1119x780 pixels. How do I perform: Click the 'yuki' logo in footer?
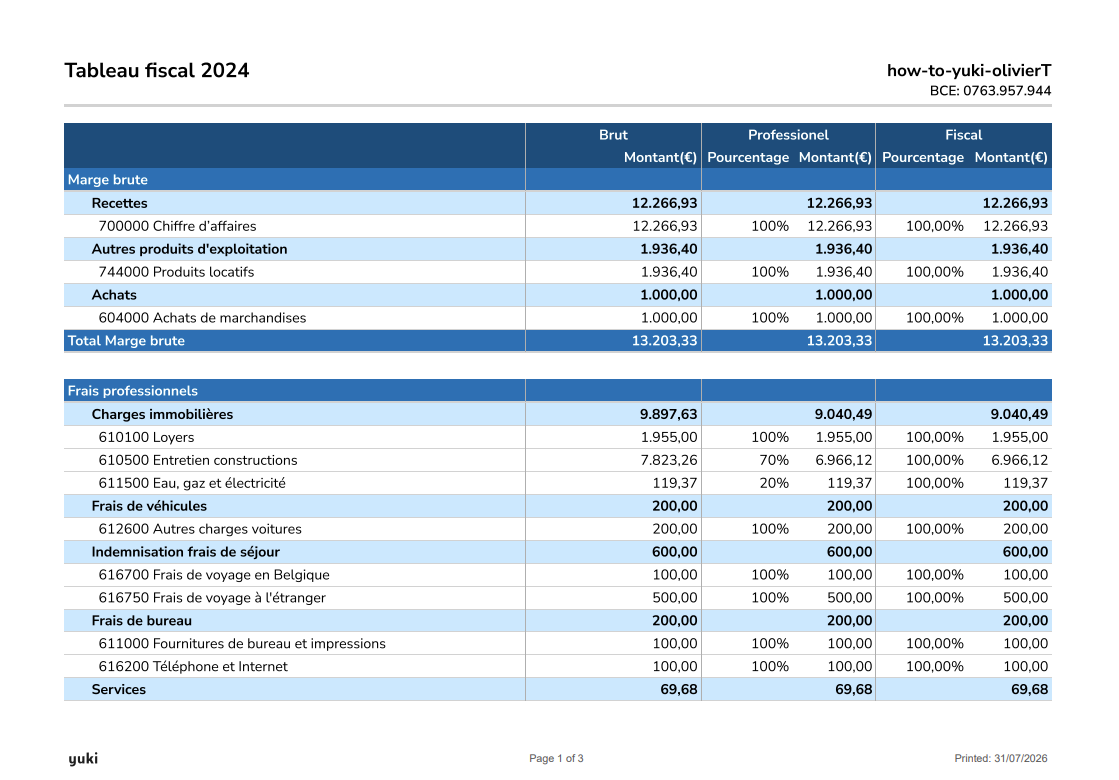coord(83,759)
